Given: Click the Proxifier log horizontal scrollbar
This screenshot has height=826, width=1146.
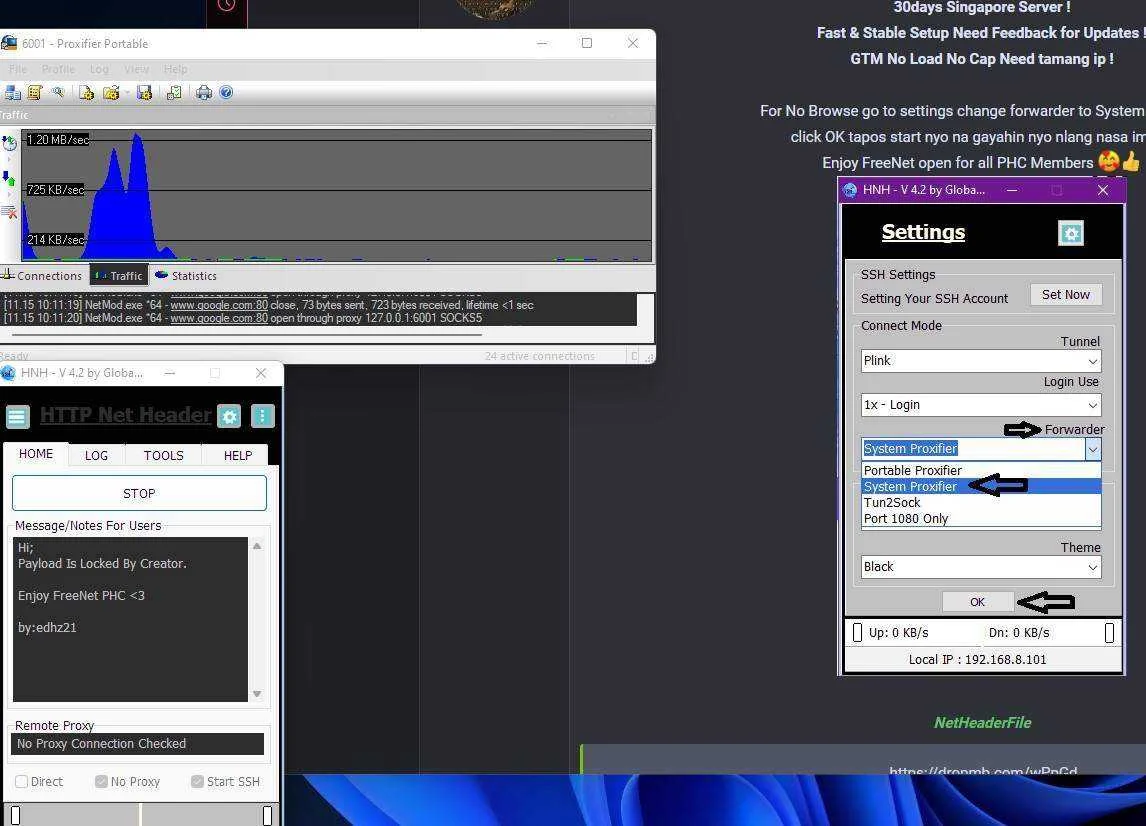Looking at the screenshot, I should coord(247,335).
